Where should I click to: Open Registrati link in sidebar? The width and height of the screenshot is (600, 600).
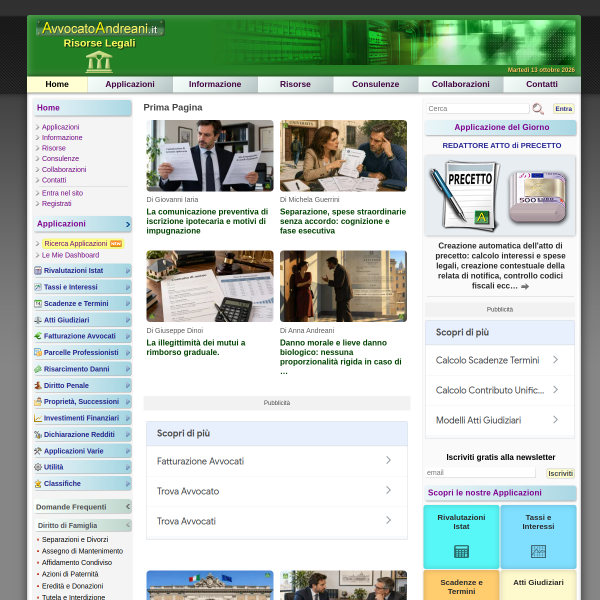tap(57, 204)
